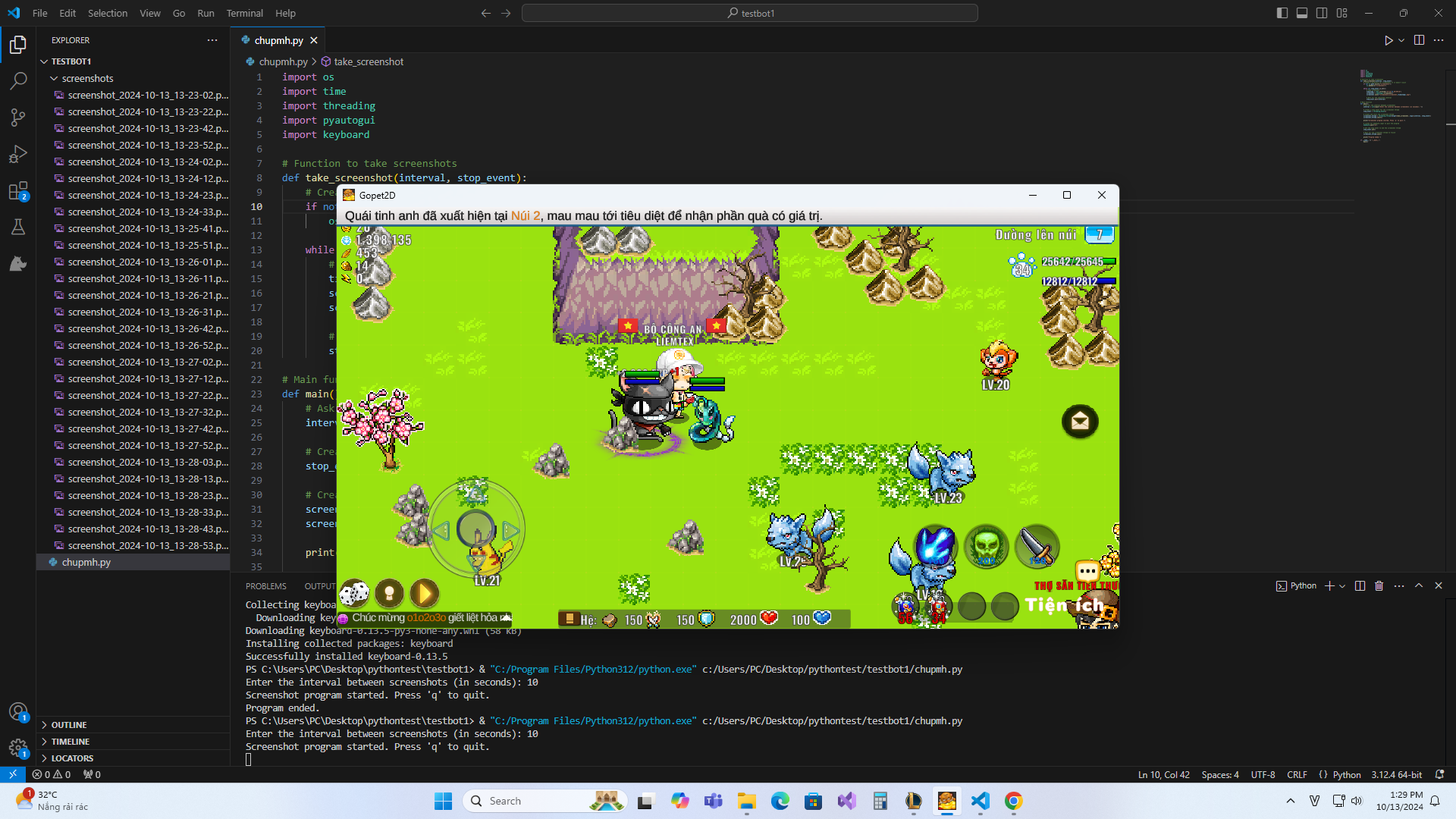Viewport: 1456px width, 819px height.
Task: Open the Terminal menu
Action: (x=244, y=13)
